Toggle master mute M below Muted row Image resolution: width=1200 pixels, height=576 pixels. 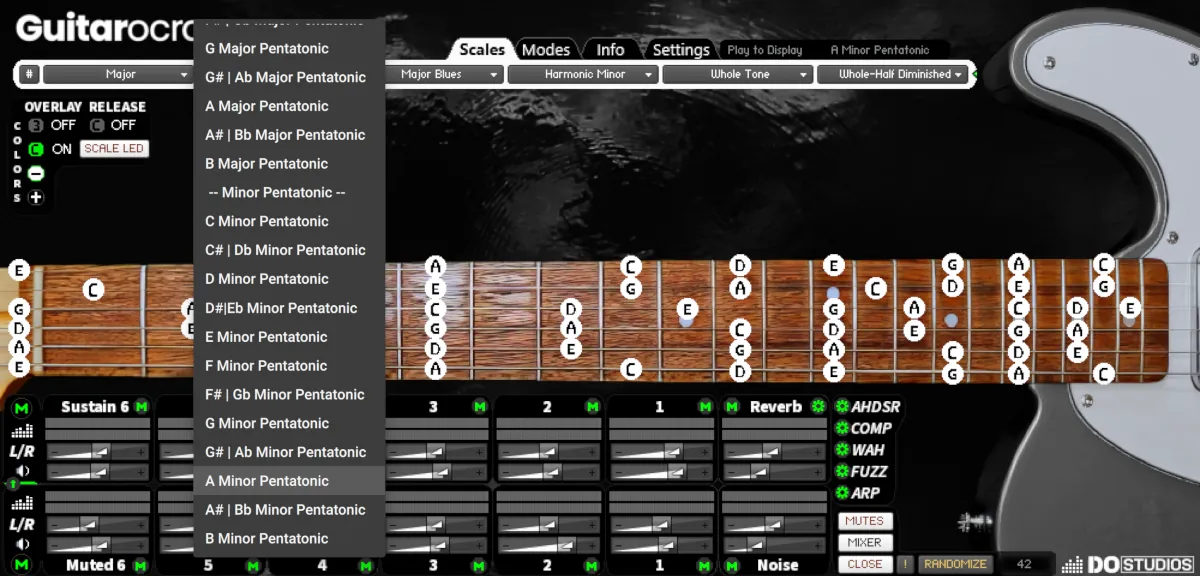point(22,565)
